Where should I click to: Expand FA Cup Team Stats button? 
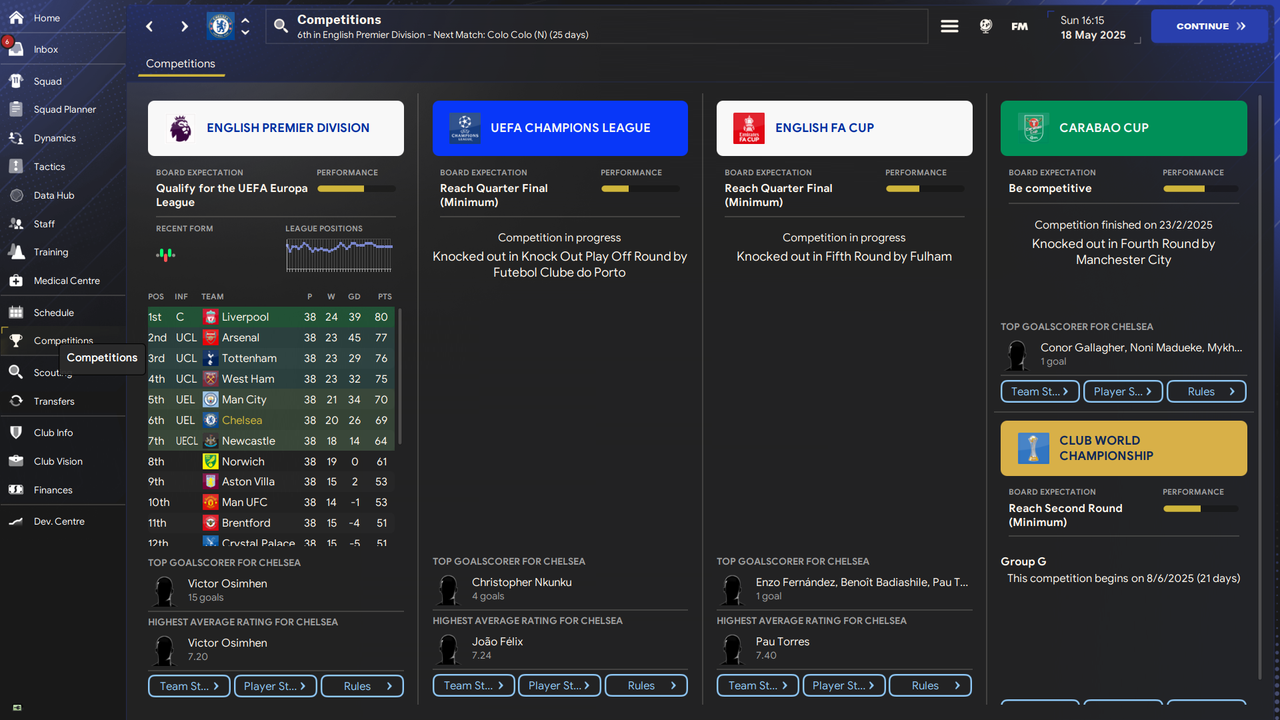(758, 685)
